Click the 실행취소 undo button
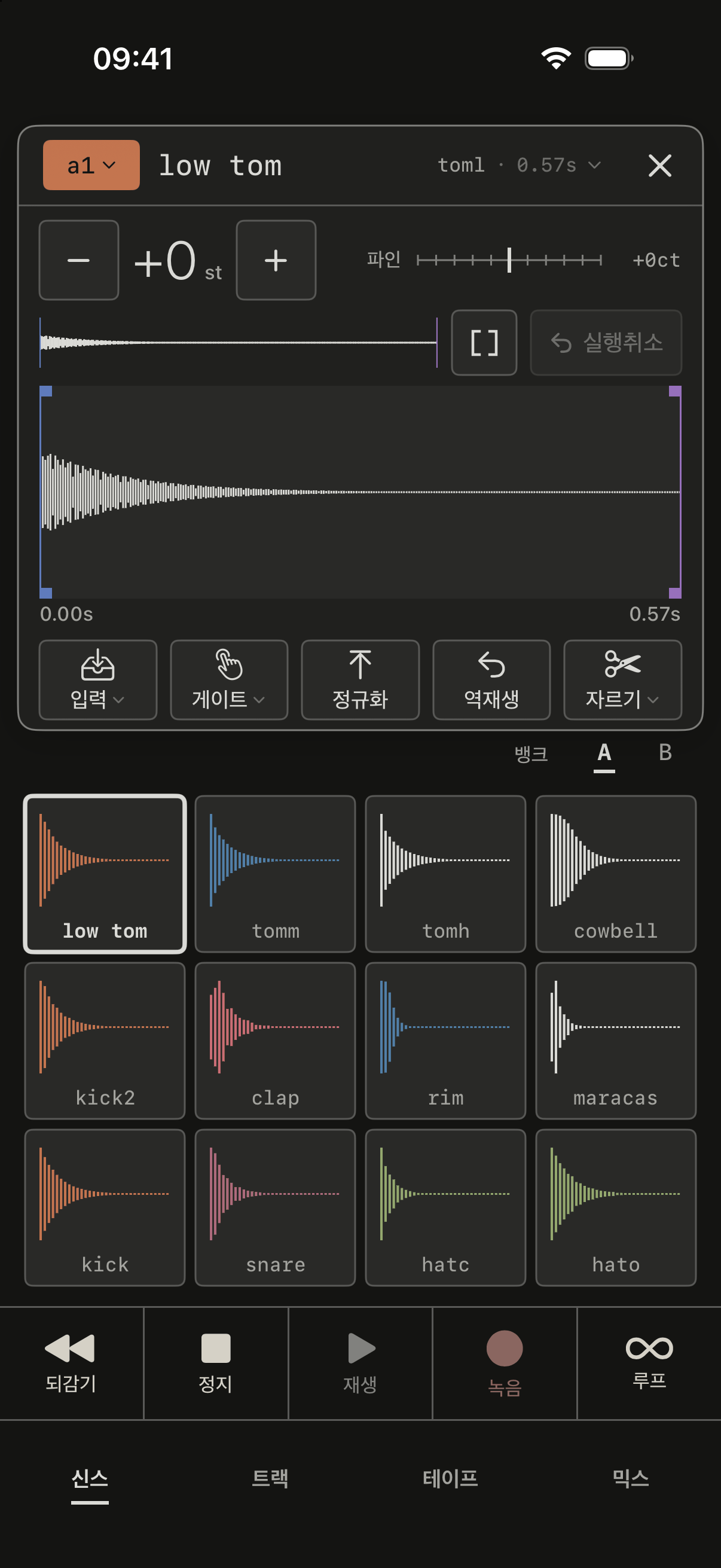The image size is (721, 1568). tap(606, 343)
